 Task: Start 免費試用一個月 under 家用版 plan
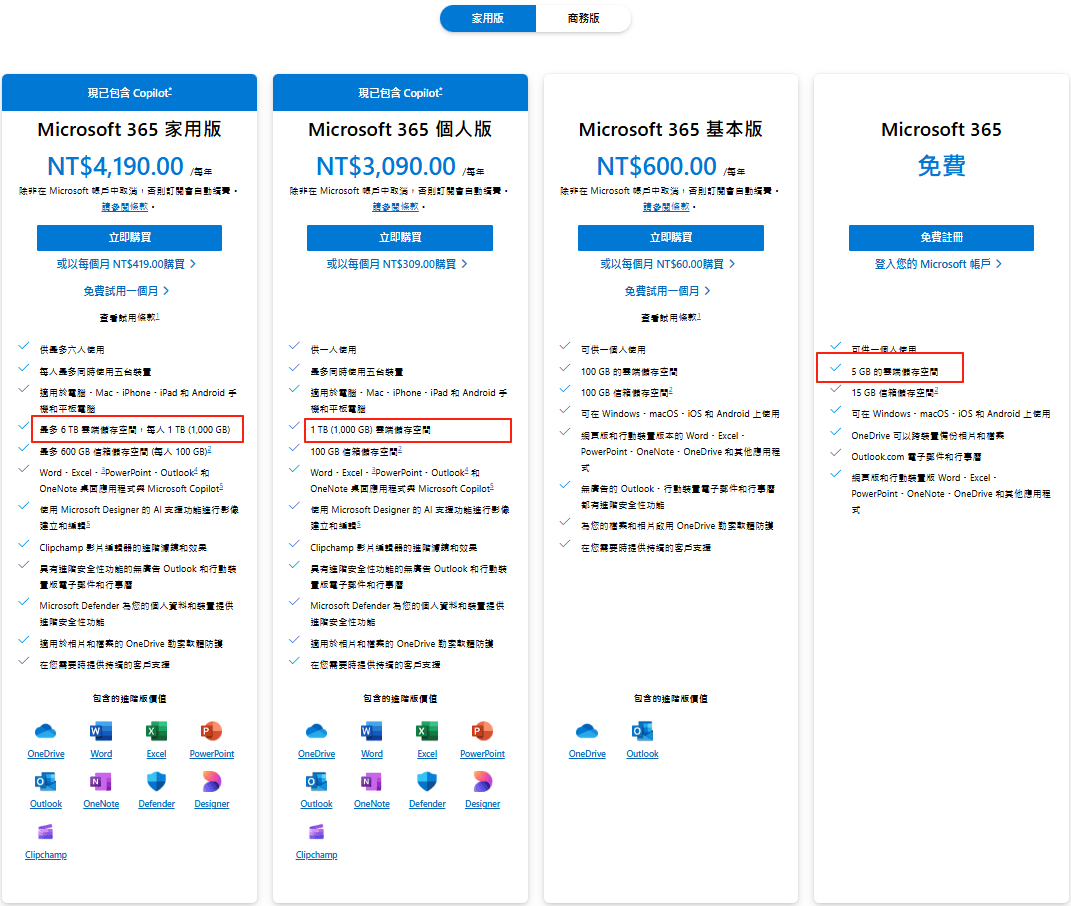click(x=126, y=291)
